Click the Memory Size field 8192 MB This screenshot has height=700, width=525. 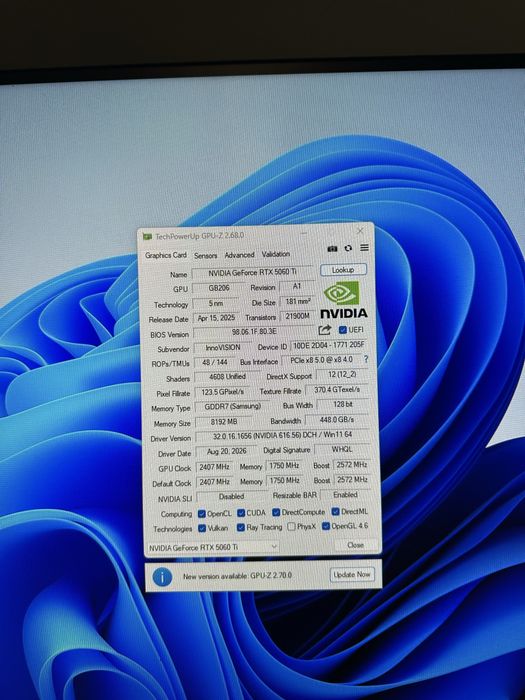224,422
